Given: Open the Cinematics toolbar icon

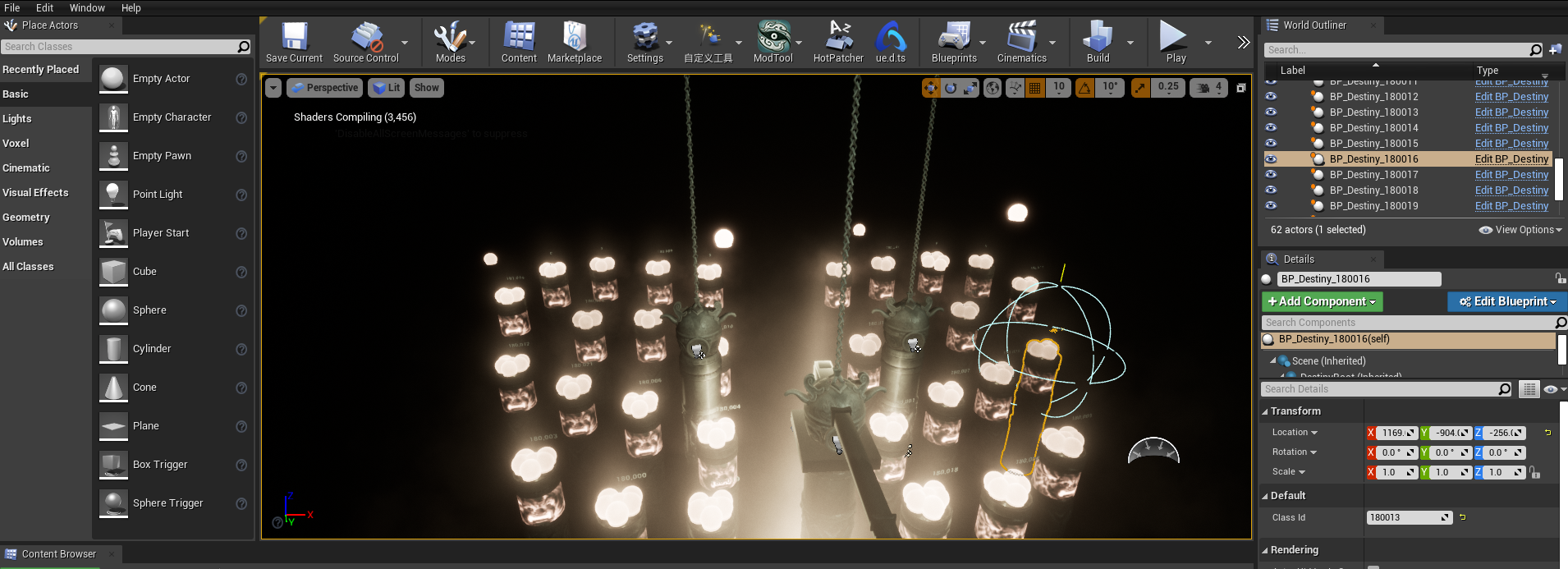Looking at the screenshot, I should (1022, 43).
